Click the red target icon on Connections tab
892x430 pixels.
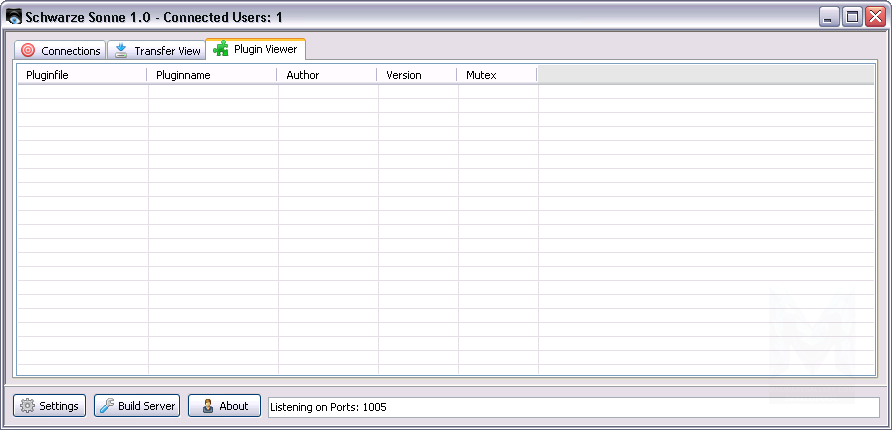(x=28, y=51)
